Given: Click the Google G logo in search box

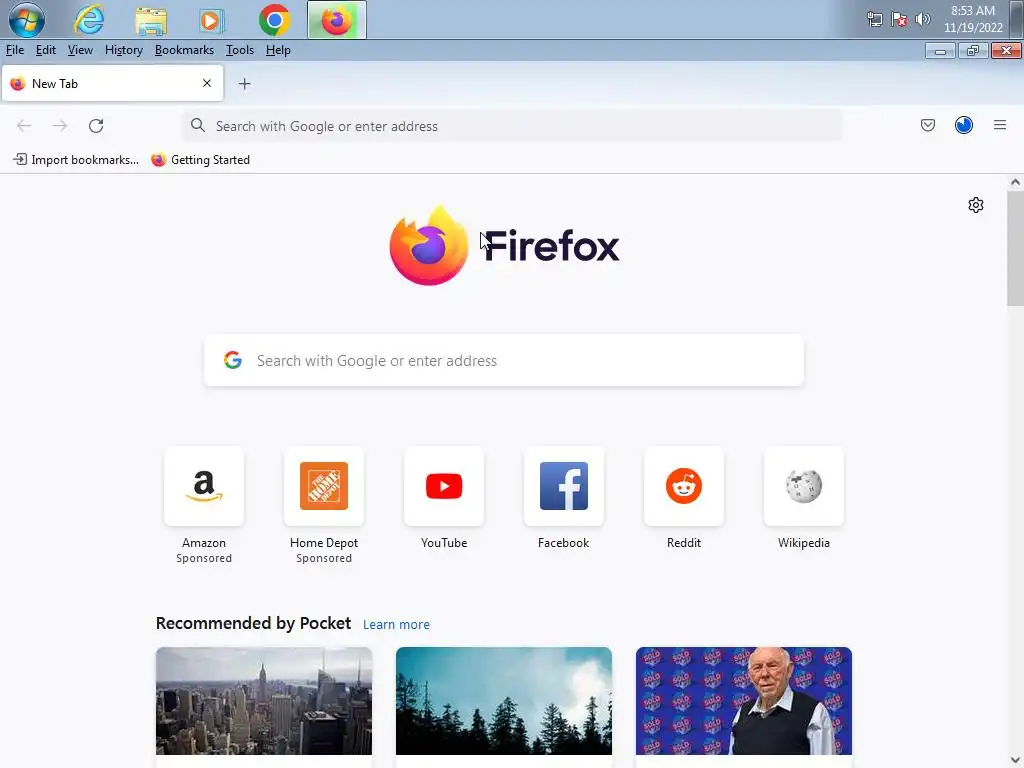Looking at the screenshot, I should click(232, 360).
